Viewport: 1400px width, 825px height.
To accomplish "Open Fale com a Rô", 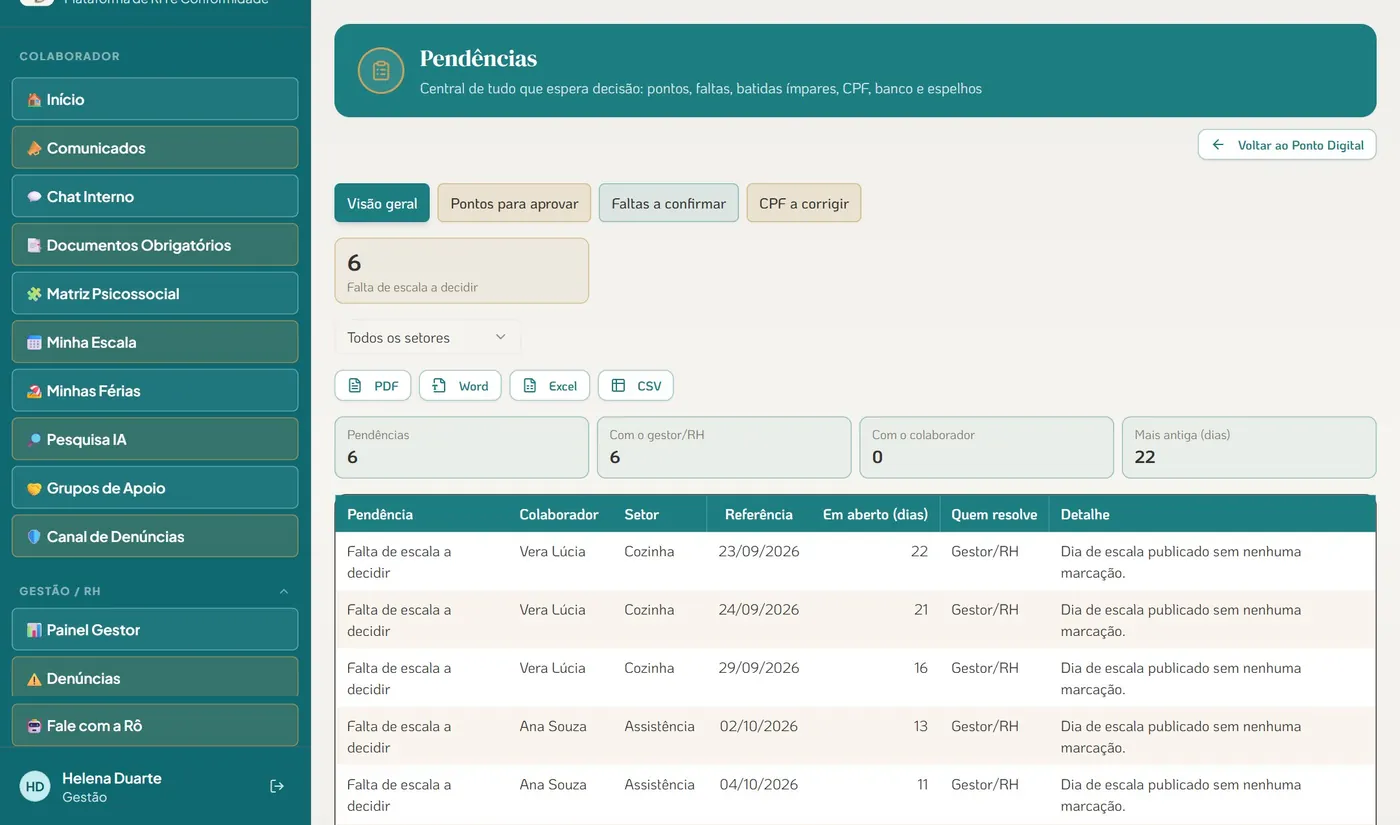I will pyautogui.click(x=155, y=725).
